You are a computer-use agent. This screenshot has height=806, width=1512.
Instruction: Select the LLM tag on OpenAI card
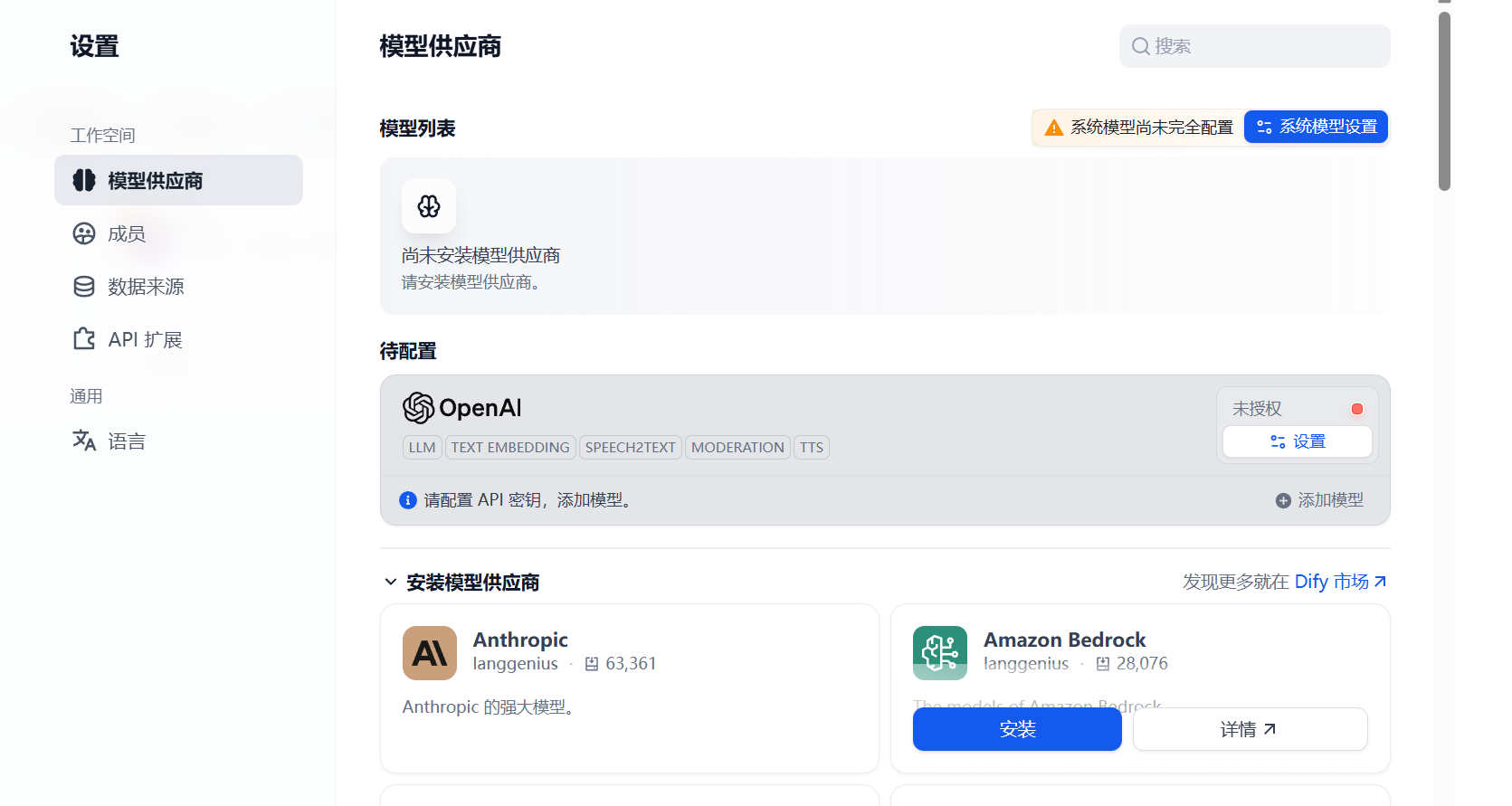click(x=422, y=447)
